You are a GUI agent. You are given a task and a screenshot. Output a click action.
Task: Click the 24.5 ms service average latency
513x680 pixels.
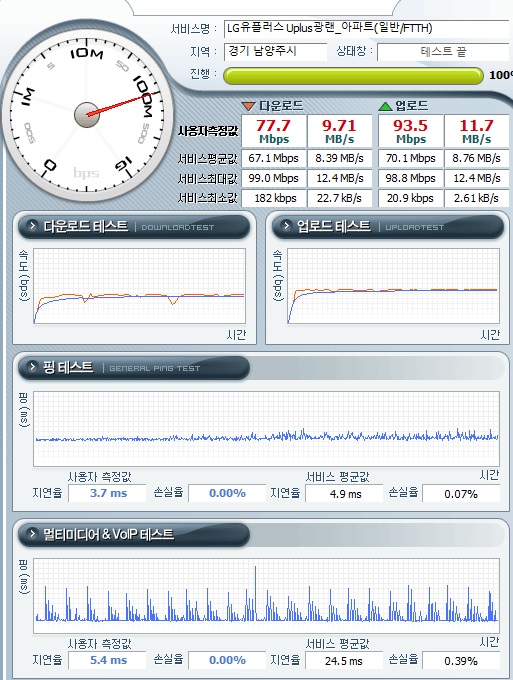pyautogui.click(x=344, y=660)
